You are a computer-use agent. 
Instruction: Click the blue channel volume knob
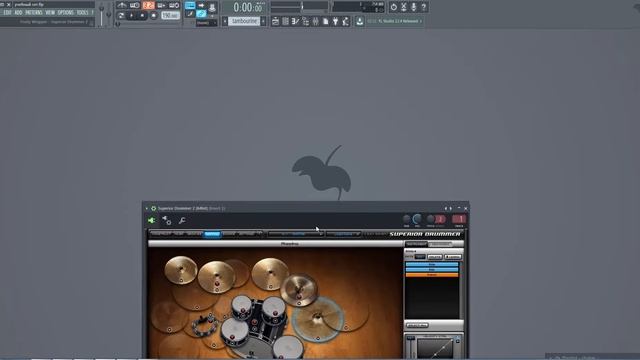pyautogui.click(x=417, y=219)
